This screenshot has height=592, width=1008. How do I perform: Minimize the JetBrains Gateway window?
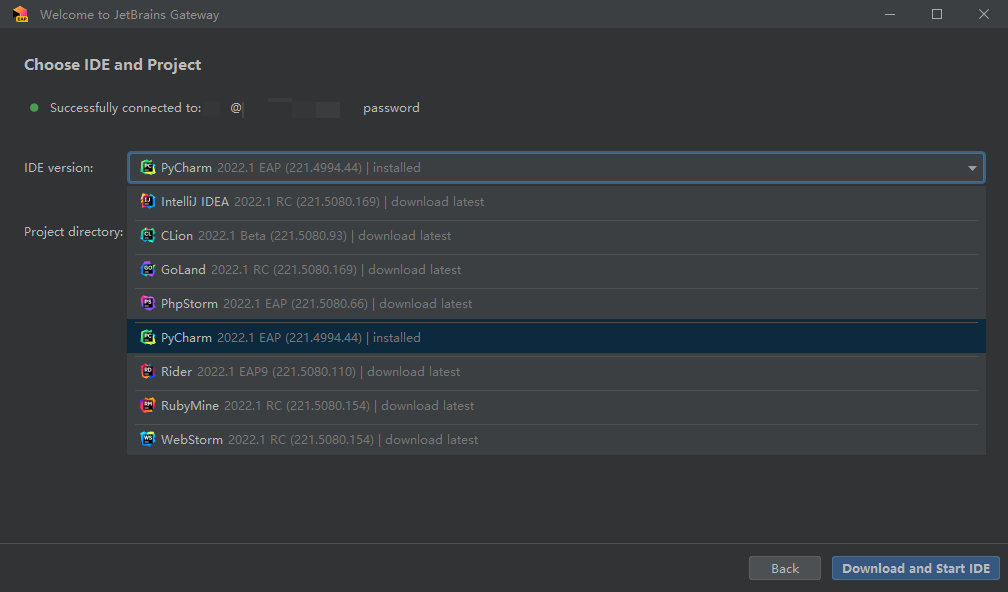[890, 14]
